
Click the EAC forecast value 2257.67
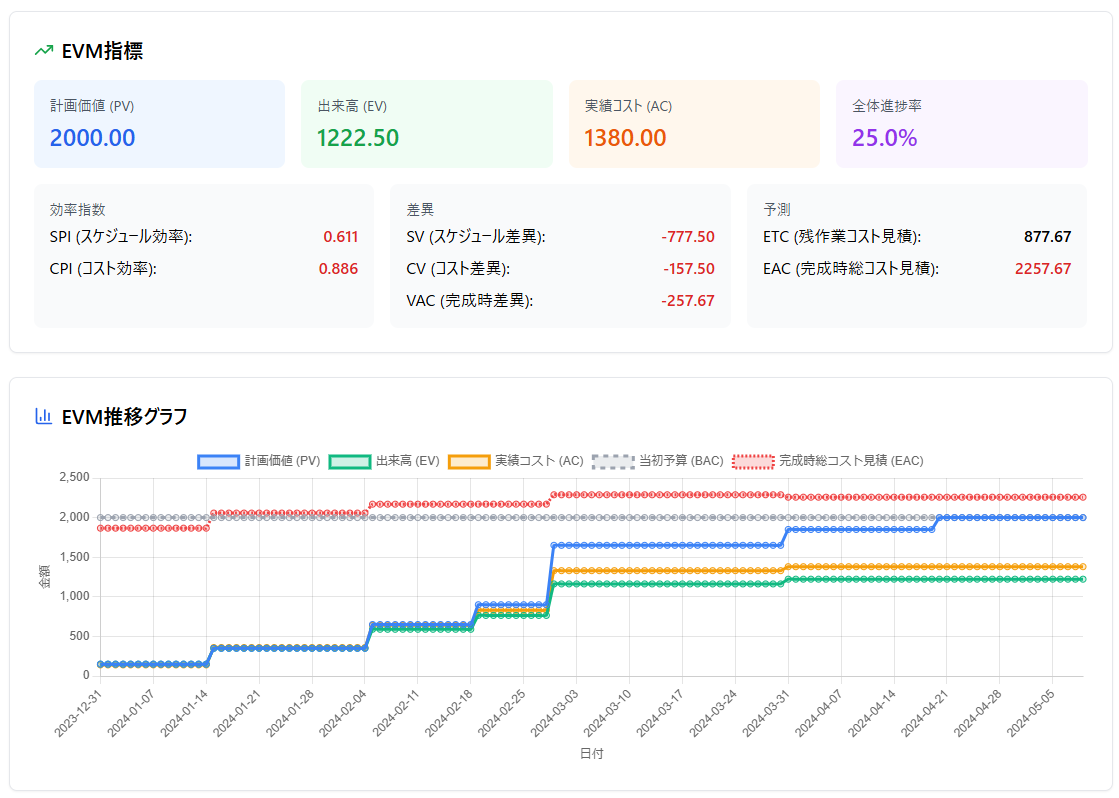[1042, 269]
